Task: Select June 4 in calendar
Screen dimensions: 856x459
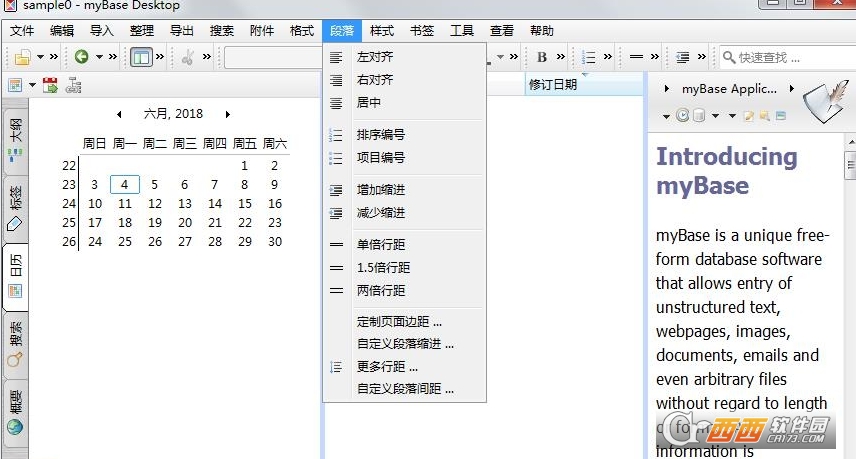Action: coord(124,184)
